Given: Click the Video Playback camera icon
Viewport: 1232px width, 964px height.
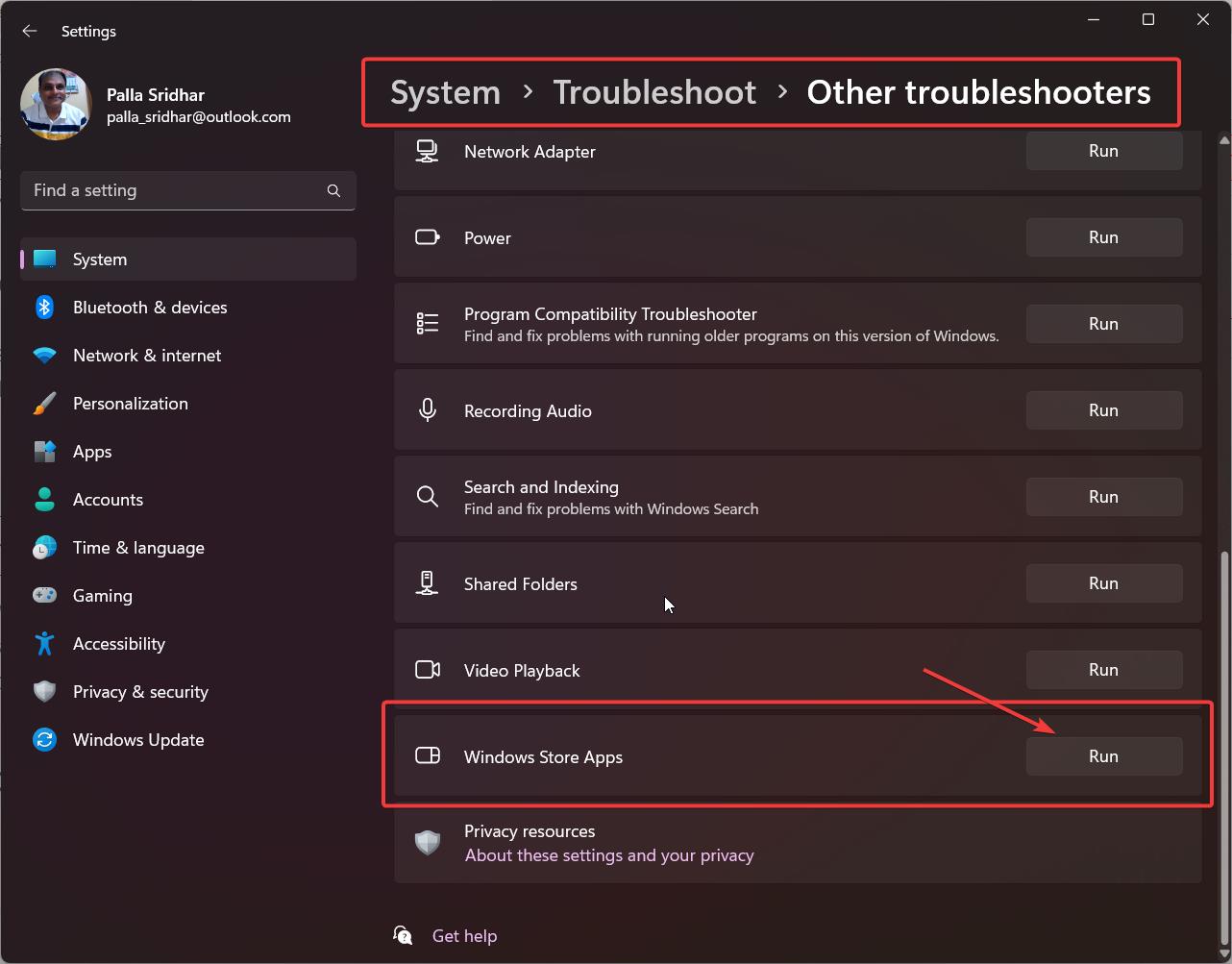Looking at the screenshot, I should pos(427,670).
